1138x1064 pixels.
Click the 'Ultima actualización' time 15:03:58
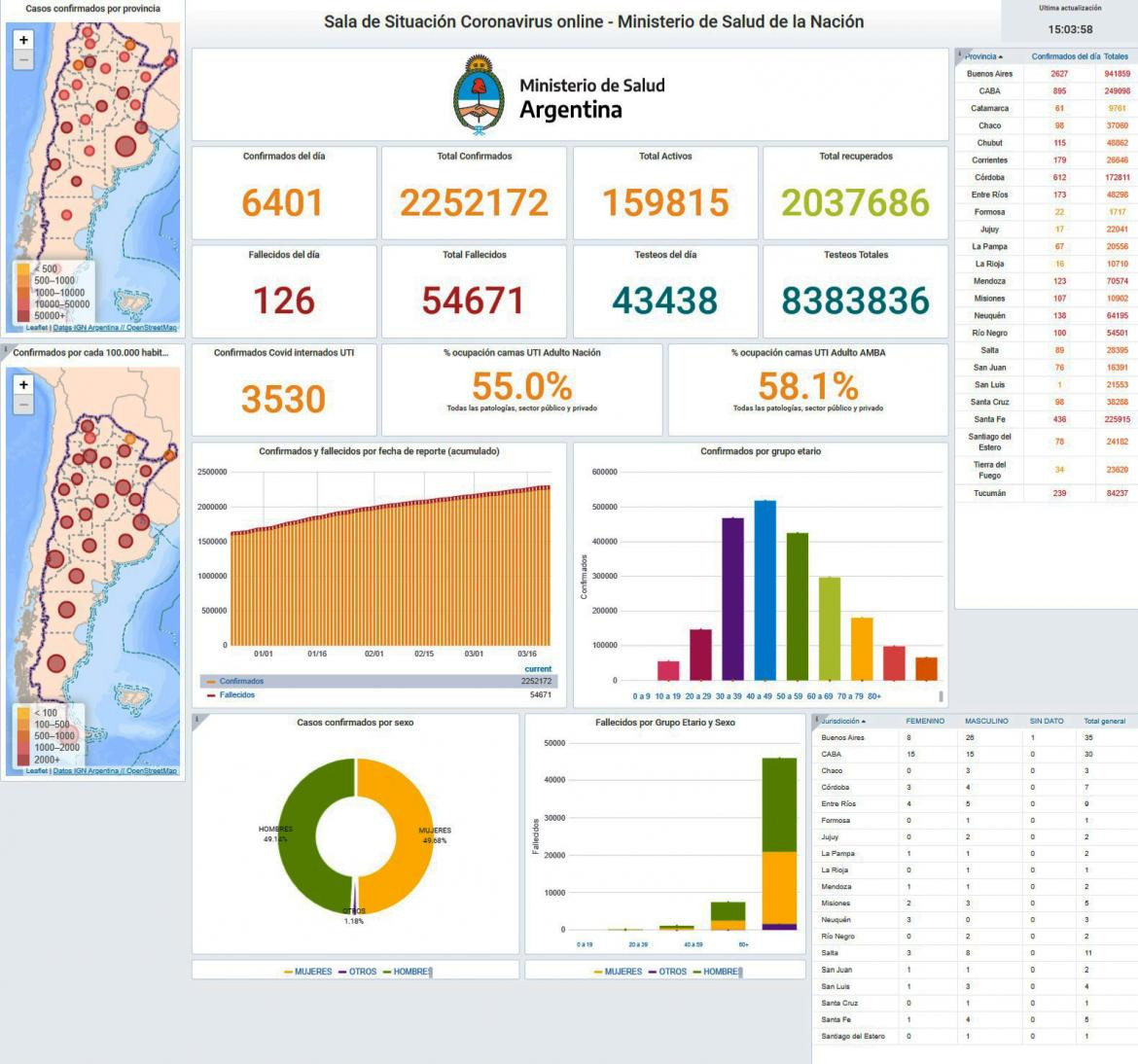[1070, 29]
